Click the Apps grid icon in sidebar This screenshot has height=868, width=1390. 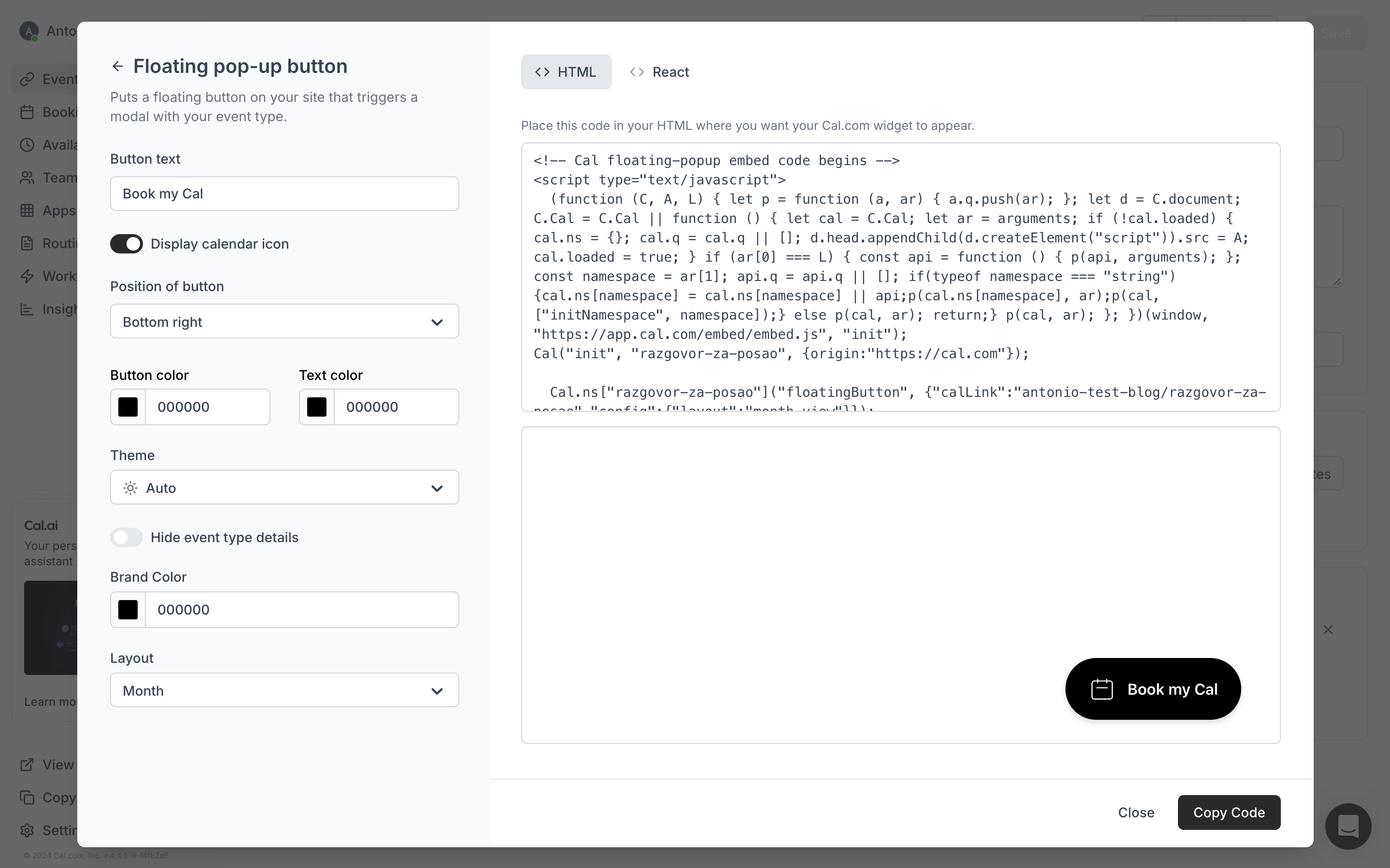click(x=27, y=210)
